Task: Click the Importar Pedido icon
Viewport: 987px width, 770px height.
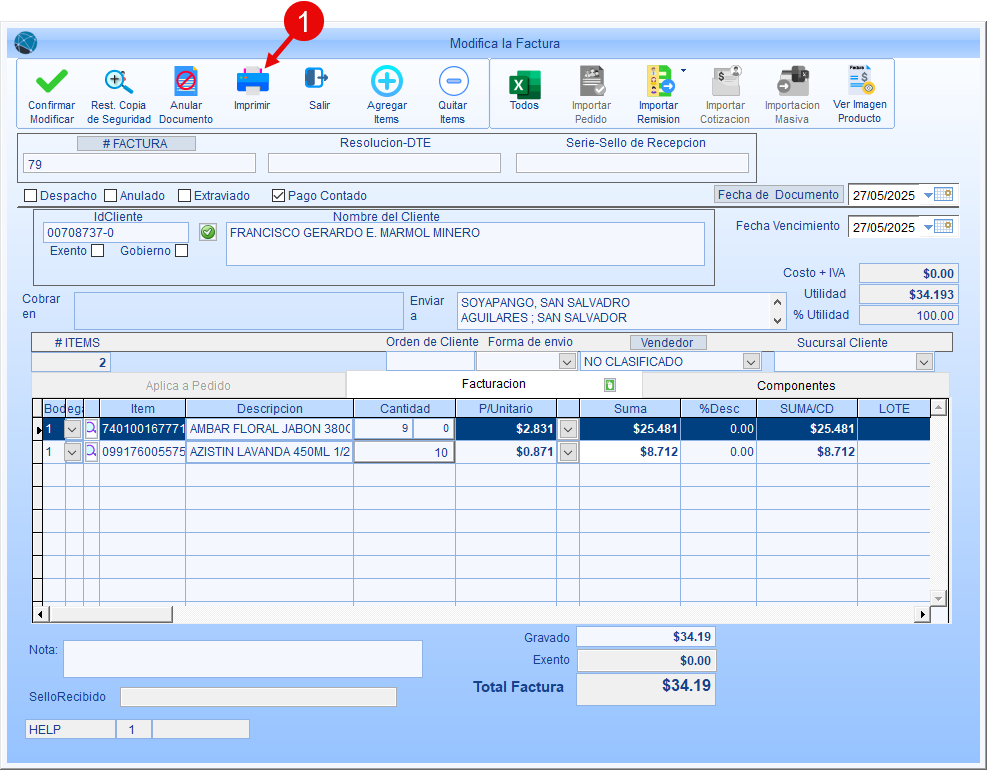Action: click(x=591, y=81)
